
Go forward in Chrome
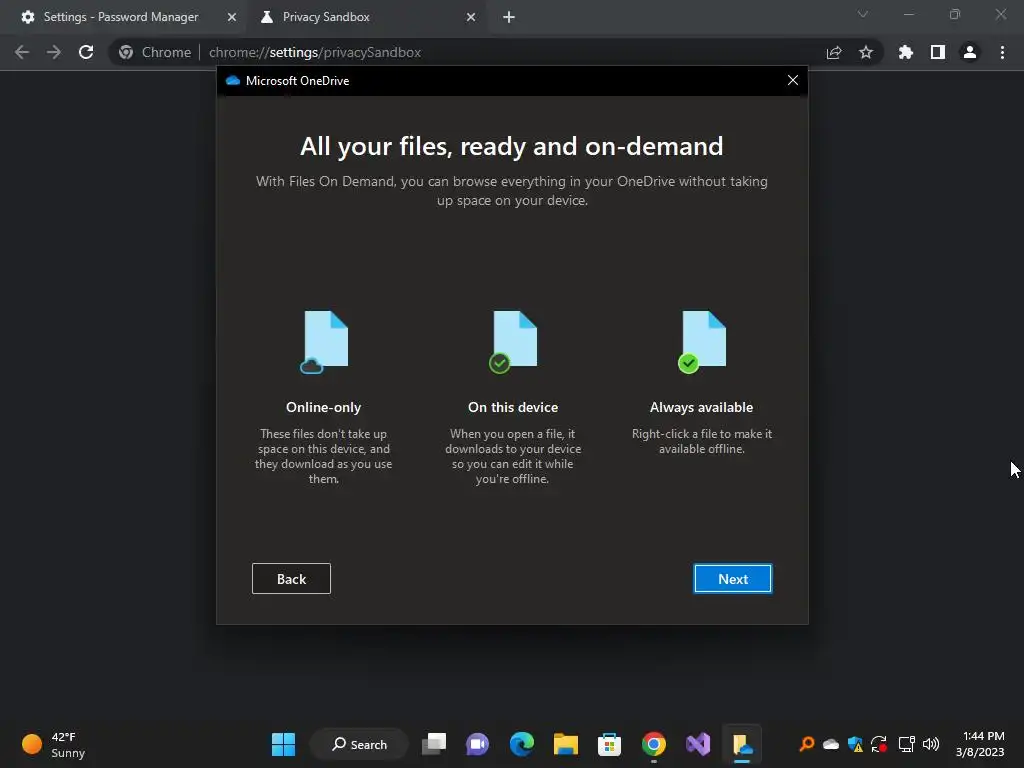coord(54,52)
